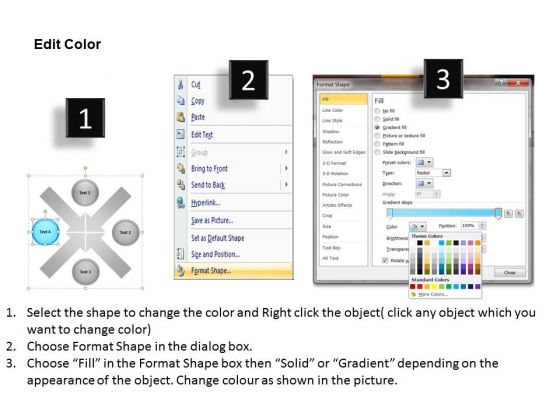
Task: Click the add gradient stop icon
Action: [x=508, y=214]
